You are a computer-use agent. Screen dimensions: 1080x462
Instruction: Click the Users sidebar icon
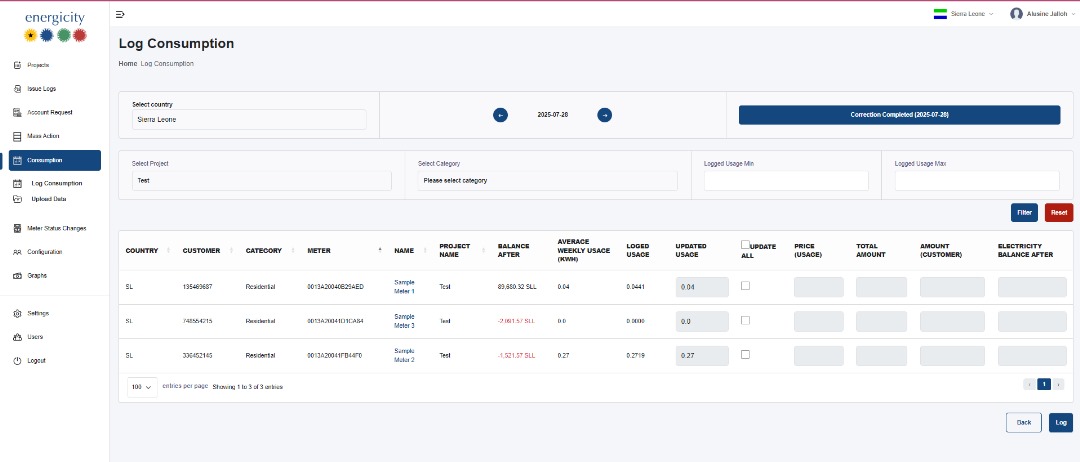(17, 337)
